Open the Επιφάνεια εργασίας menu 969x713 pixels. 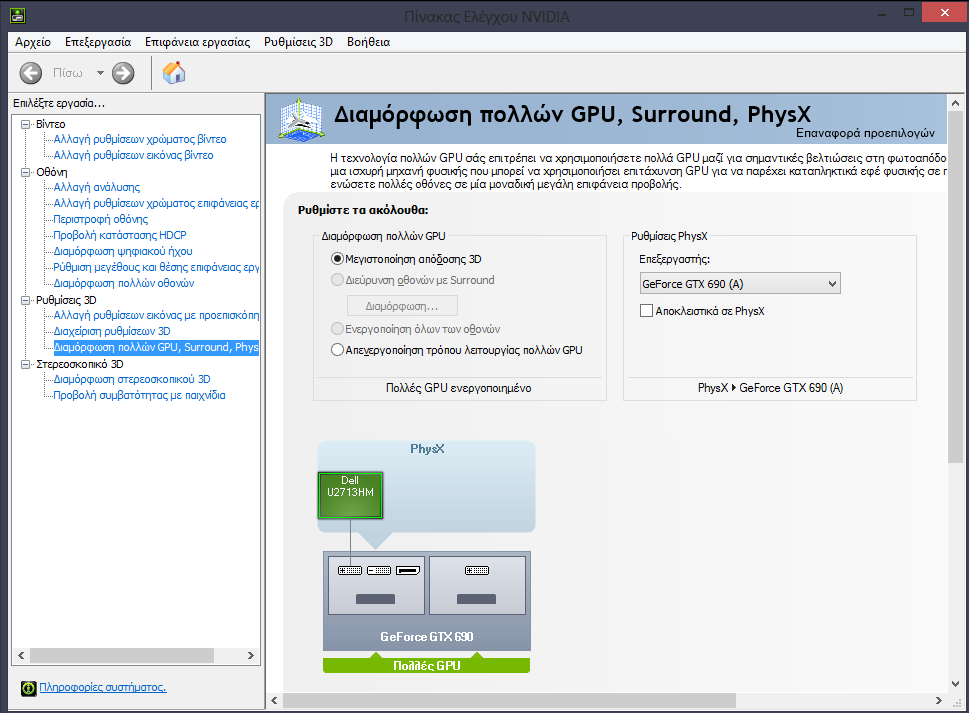click(198, 42)
